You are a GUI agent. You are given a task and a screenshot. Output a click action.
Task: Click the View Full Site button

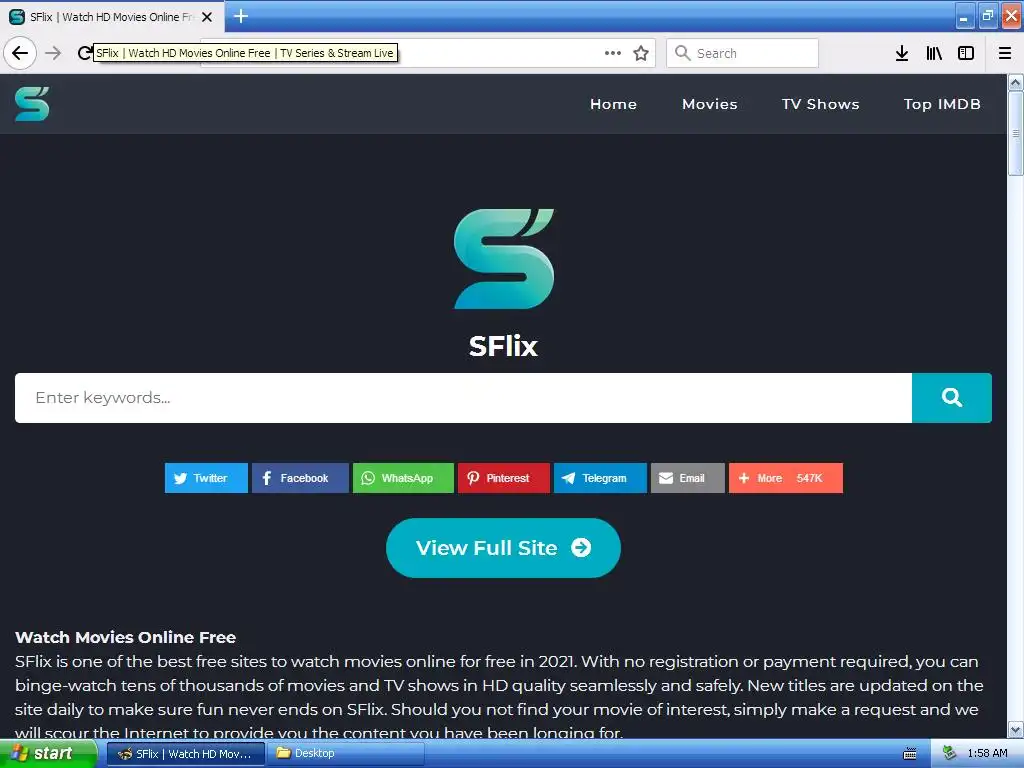(503, 548)
